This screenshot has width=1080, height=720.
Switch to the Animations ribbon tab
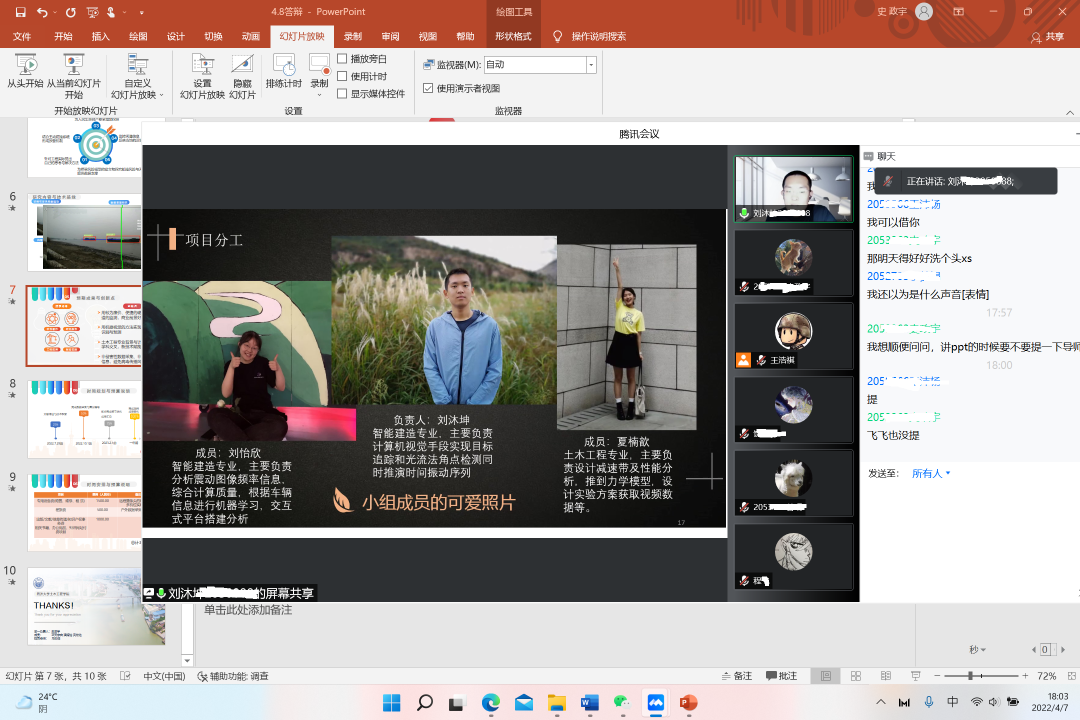(x=251, y=37)
